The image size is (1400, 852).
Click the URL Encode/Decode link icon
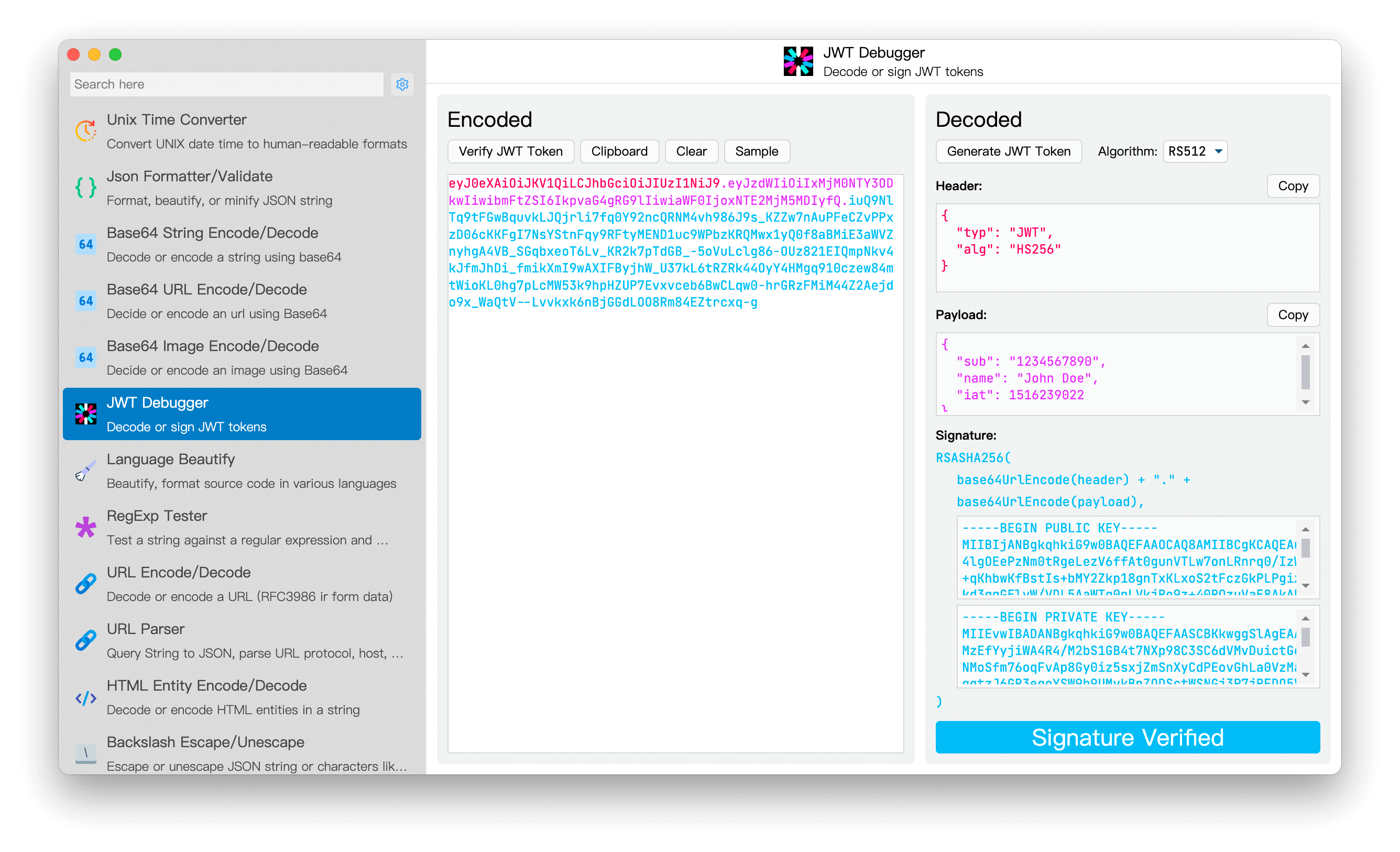tap(86, 584)
